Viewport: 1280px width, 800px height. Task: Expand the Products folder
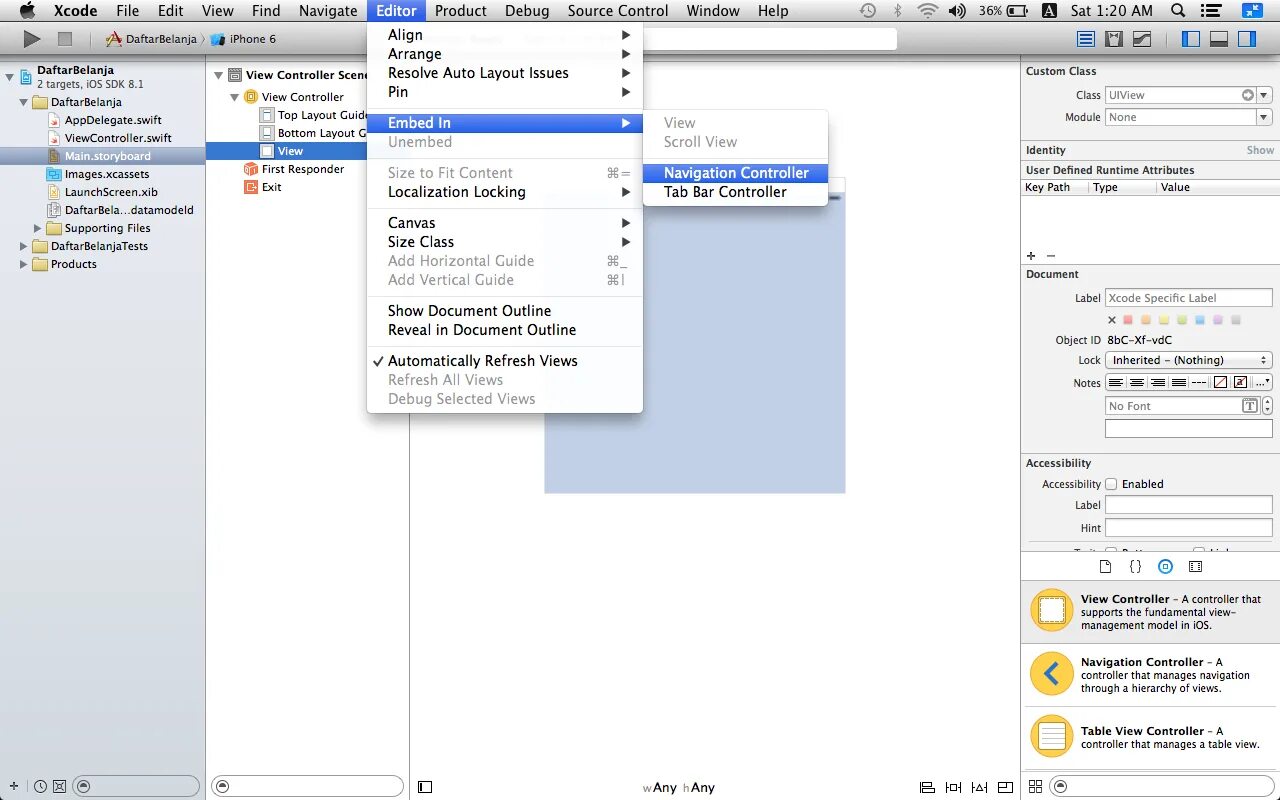[24, 264]
